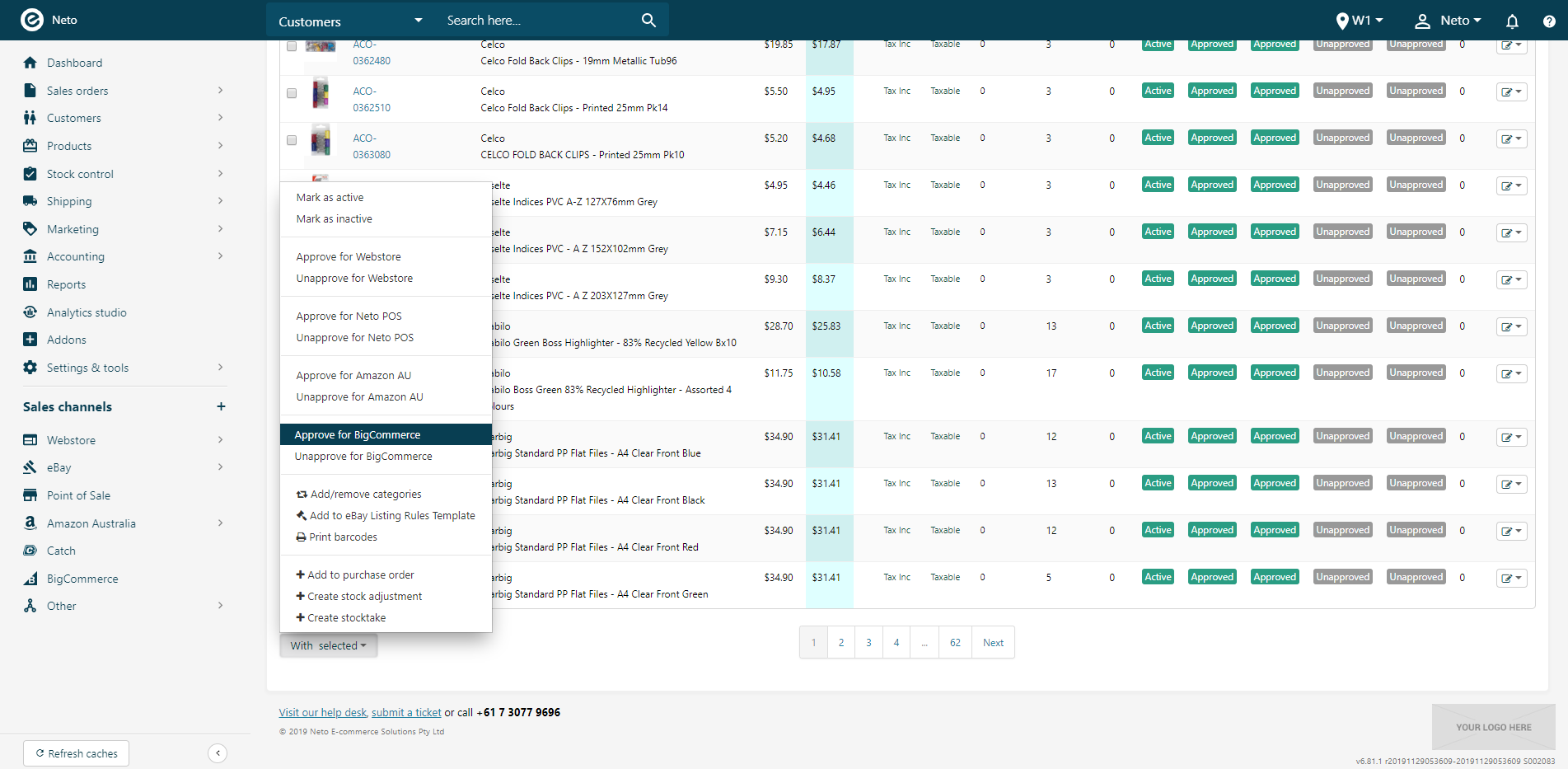Click the Webstore channel icon

point(30,440)
